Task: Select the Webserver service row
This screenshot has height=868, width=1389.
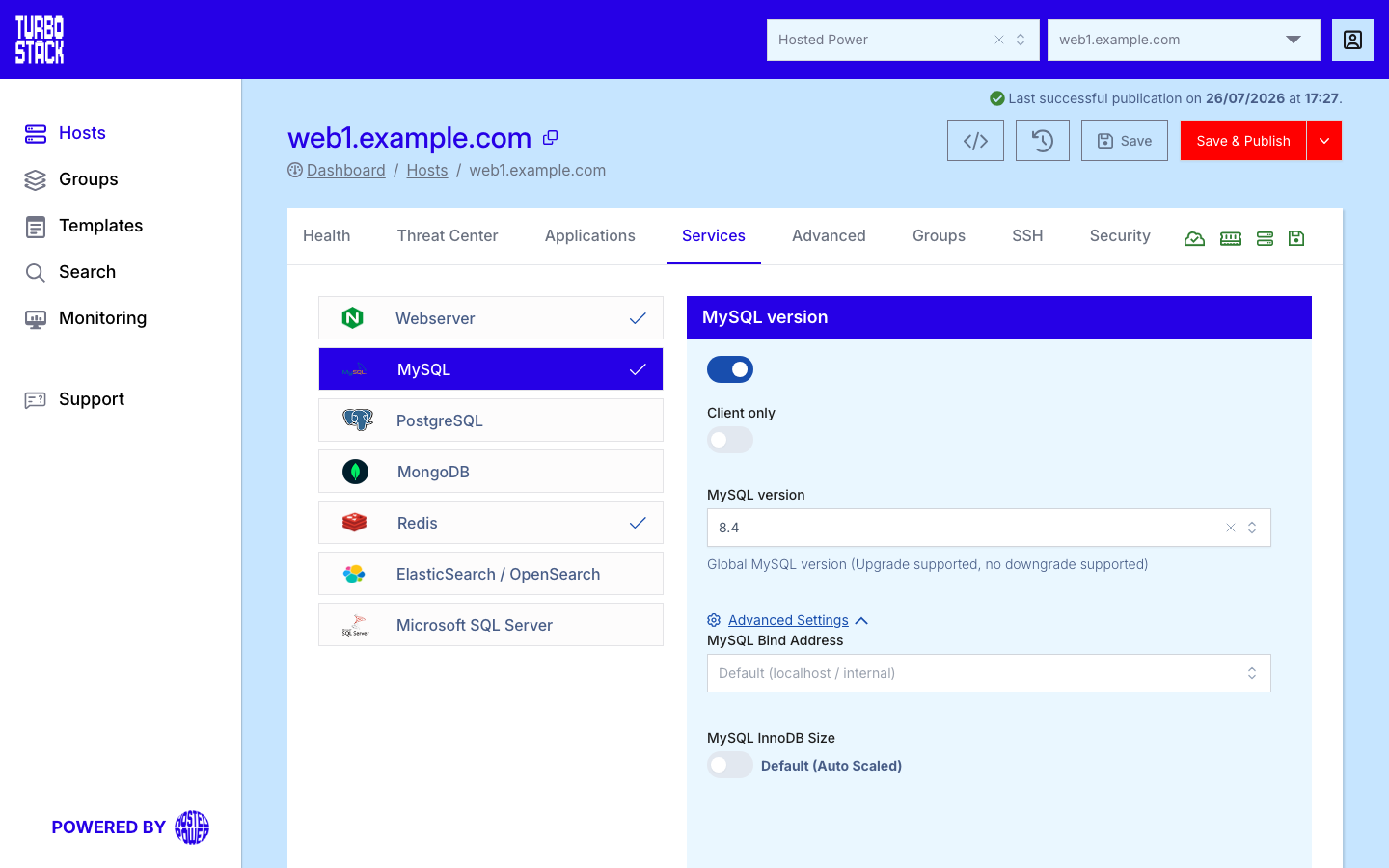Action: pyautogui.click(x=491, y=318)
